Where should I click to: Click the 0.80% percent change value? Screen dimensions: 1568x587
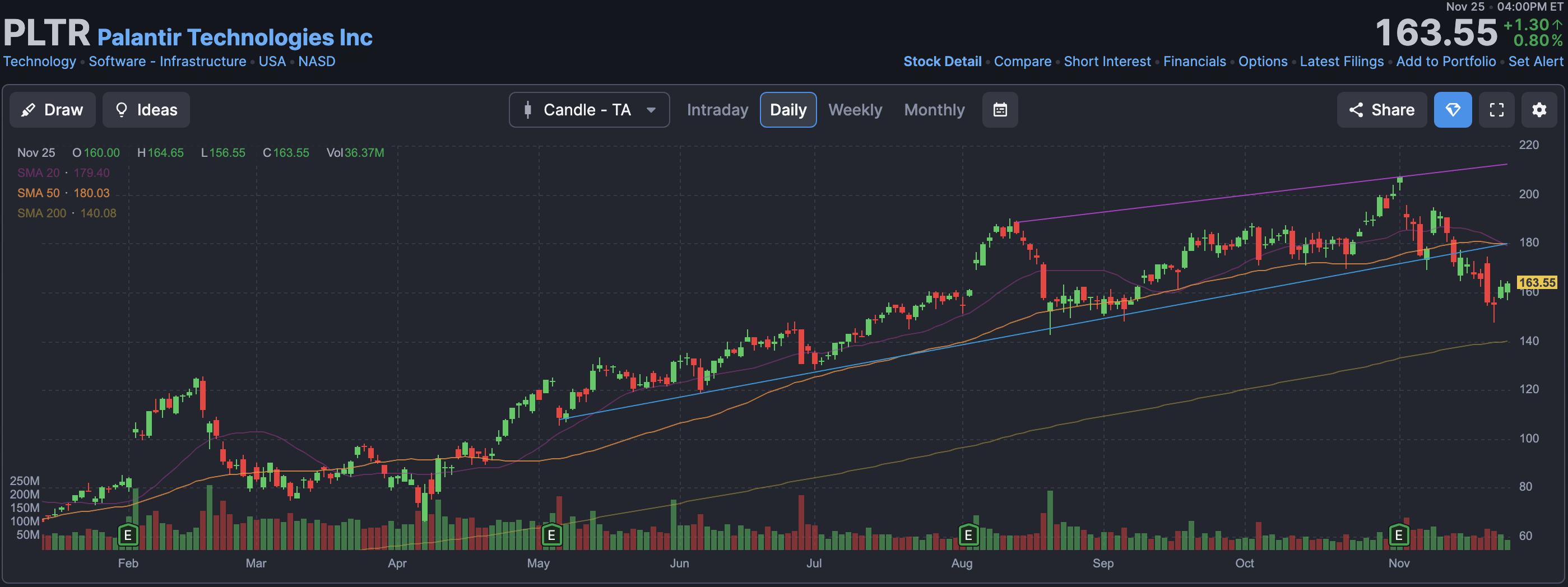coord(1538,41)
